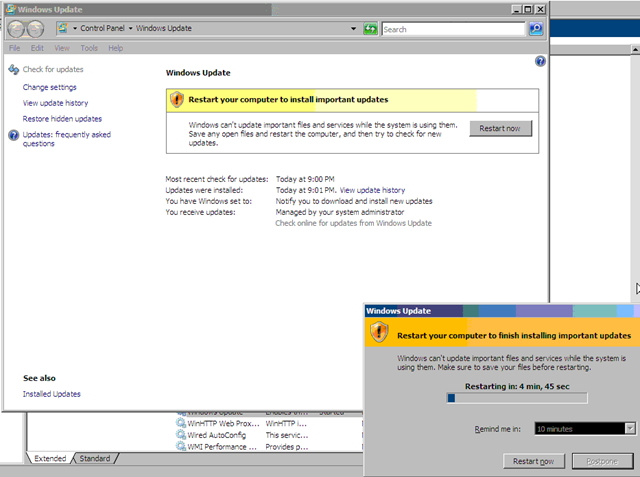Open the blue help question mark icon
This screenshot has width=640, height=477.
pyautogui.click(x=540, y=61)
